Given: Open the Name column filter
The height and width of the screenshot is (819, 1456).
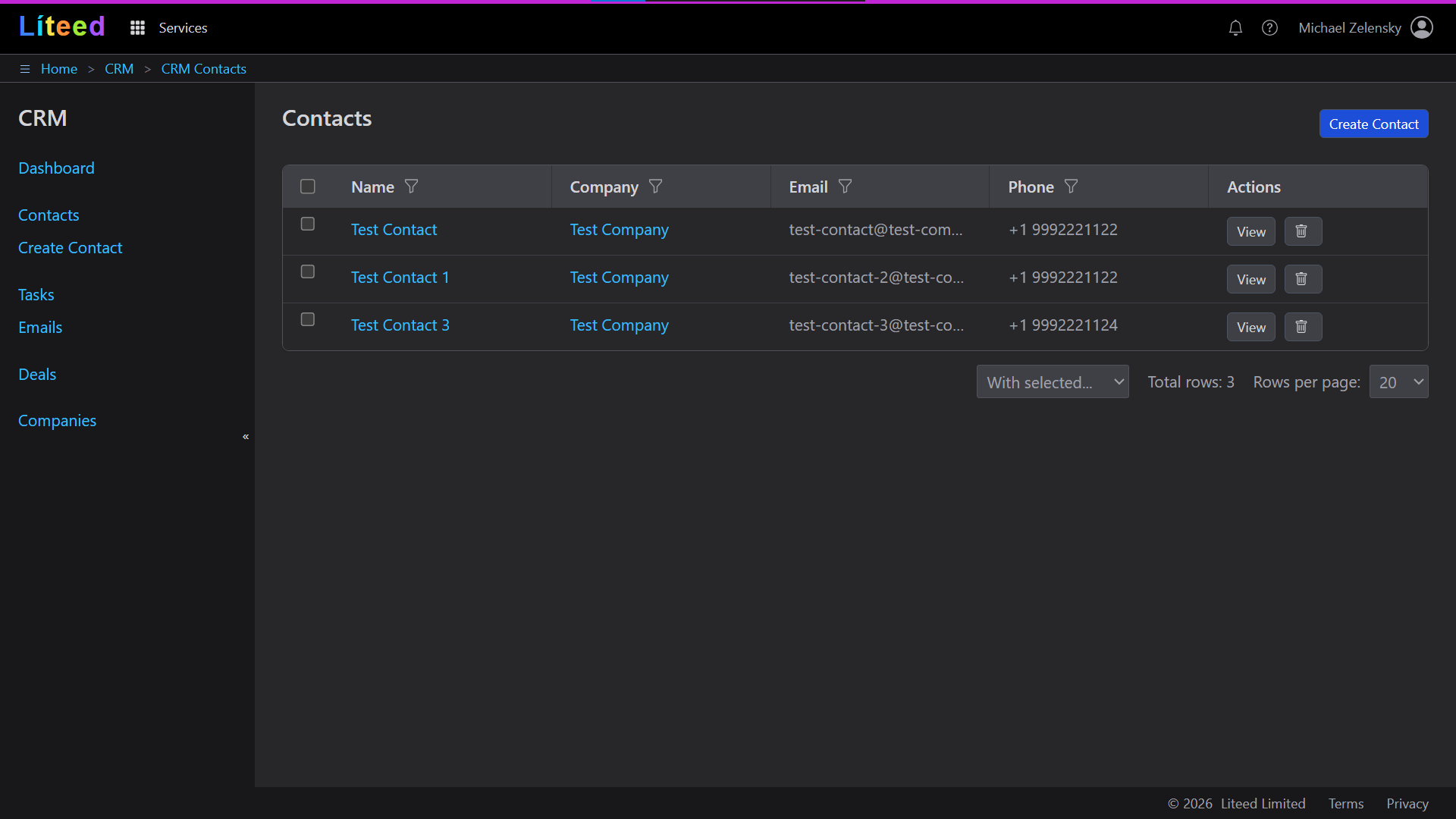Looking at the screenshot, I should (x=412, y=187).
